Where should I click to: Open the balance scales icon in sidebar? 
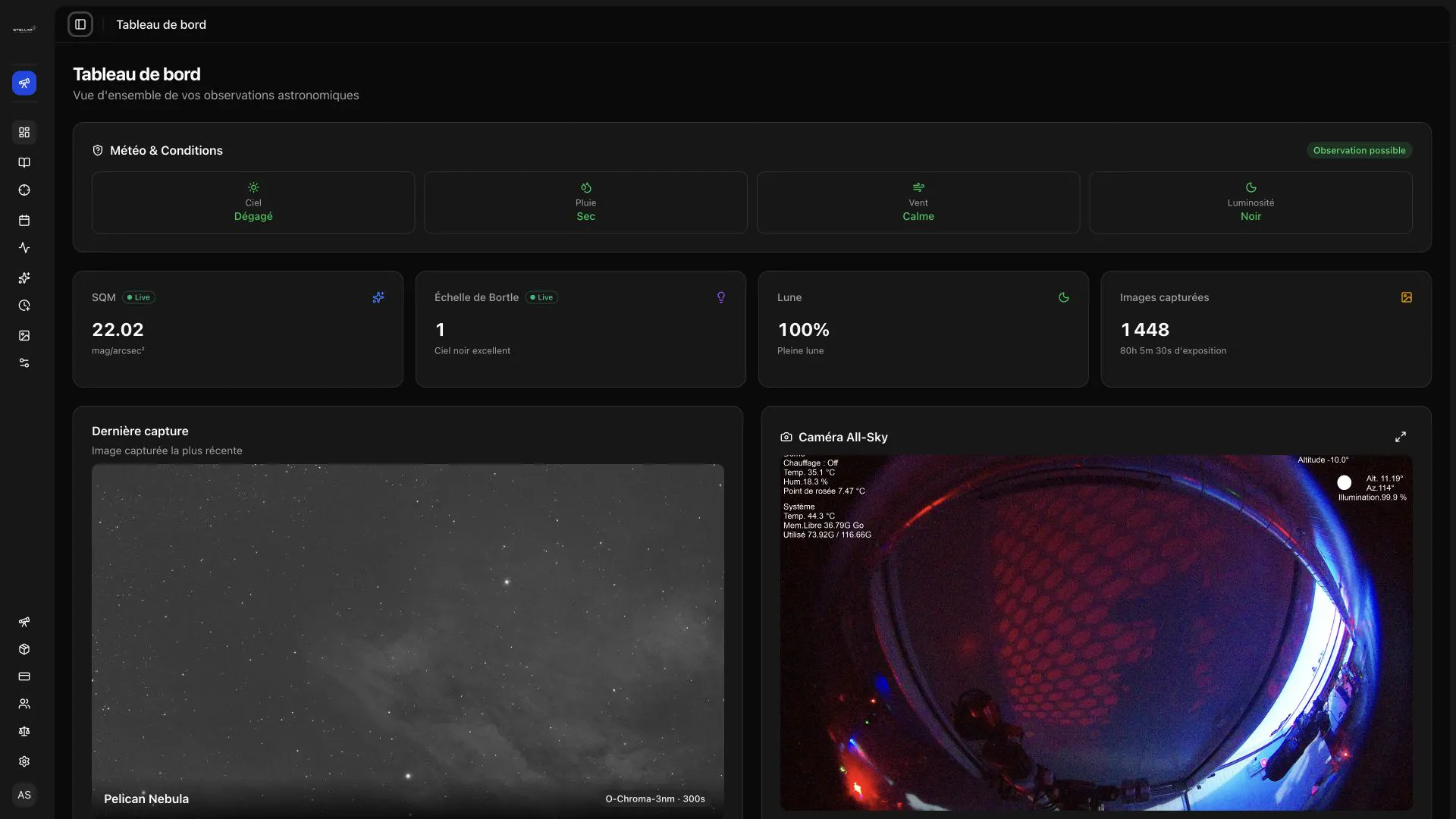[x=24, y=732]
